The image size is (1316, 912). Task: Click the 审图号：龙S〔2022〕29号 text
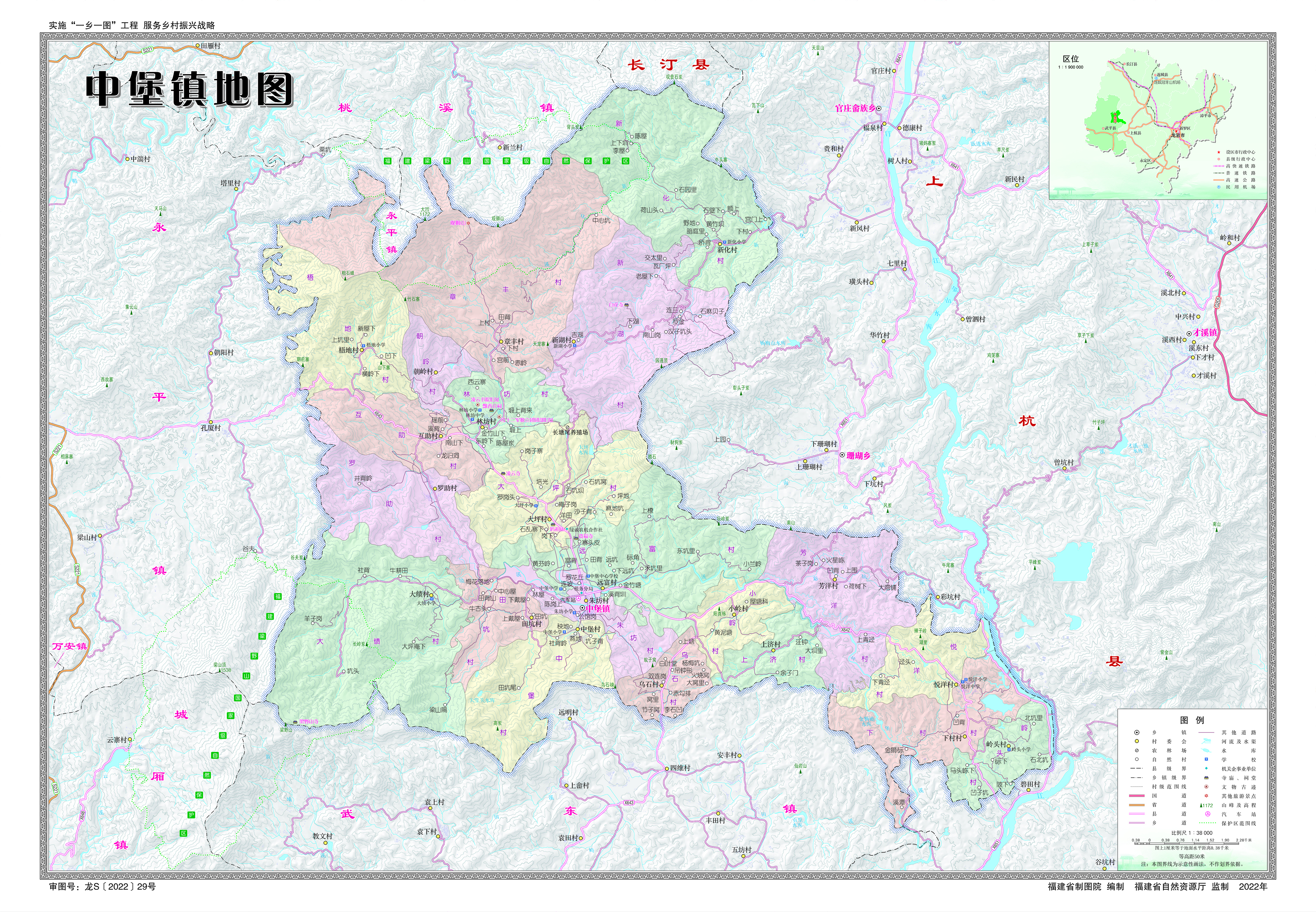pos(102,887)
